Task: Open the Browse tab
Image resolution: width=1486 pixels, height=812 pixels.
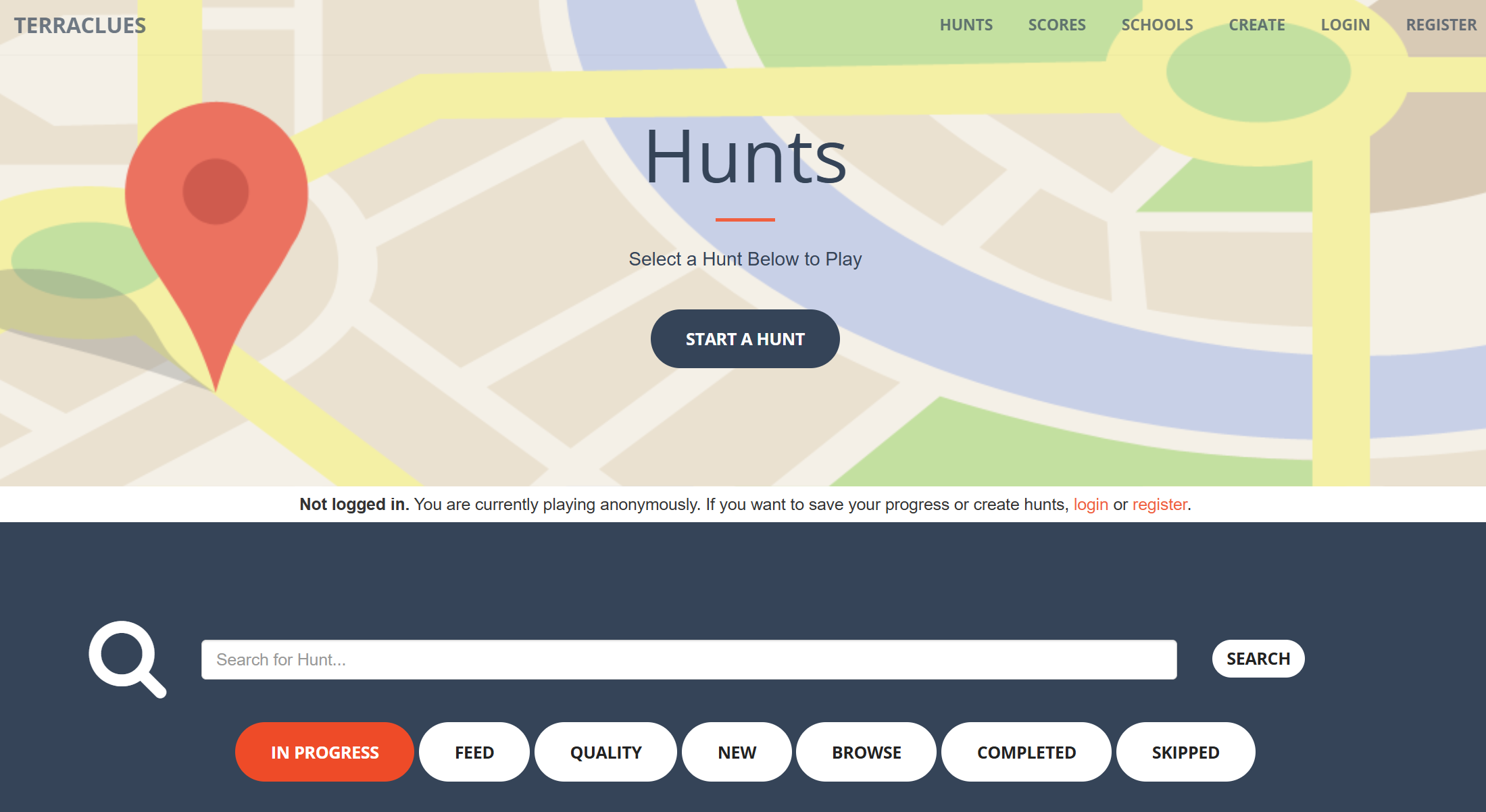Action: click(x=866, y=752)
